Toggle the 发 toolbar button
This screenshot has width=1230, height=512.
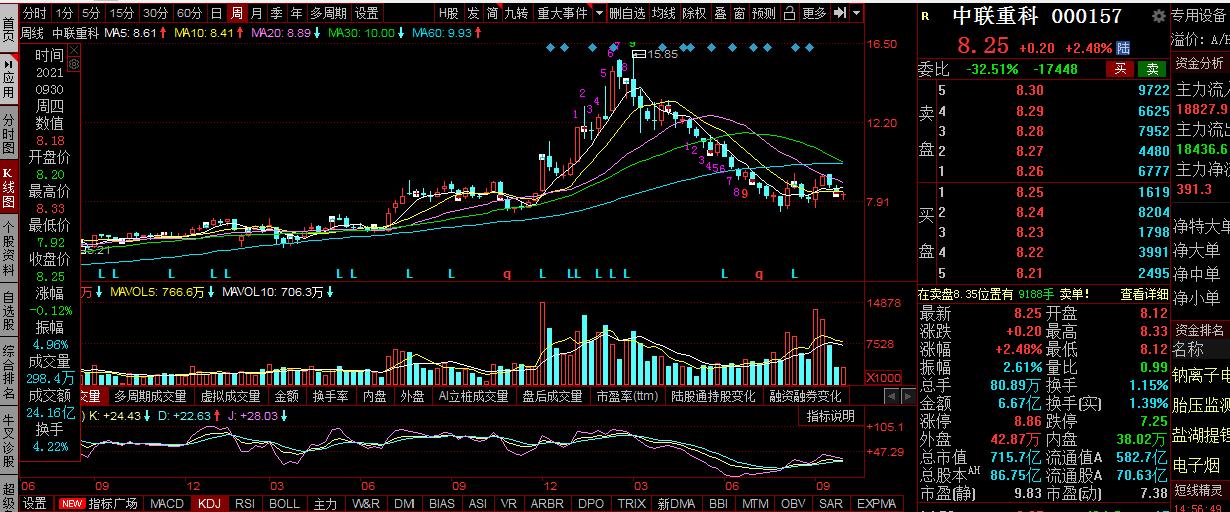473,13
